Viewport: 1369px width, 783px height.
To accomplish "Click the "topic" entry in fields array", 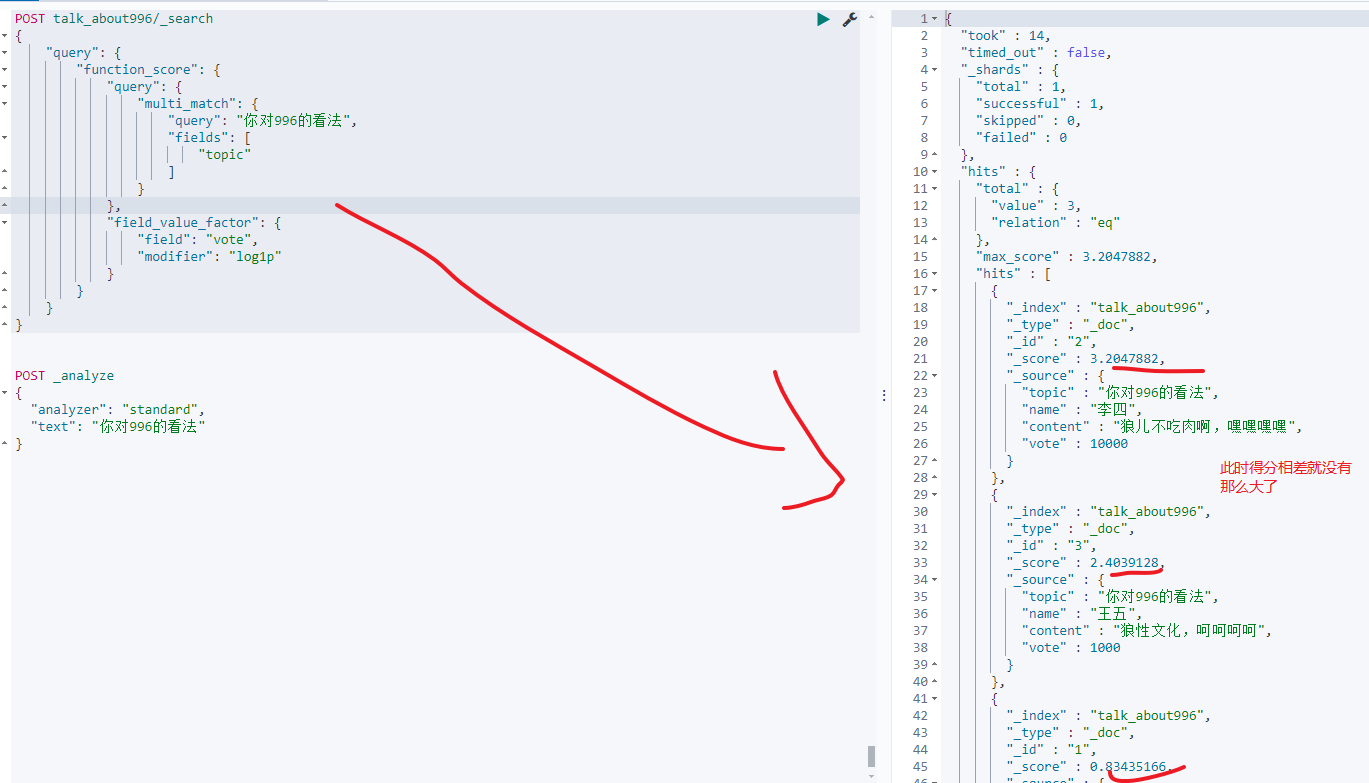I will tap(224, 155).
